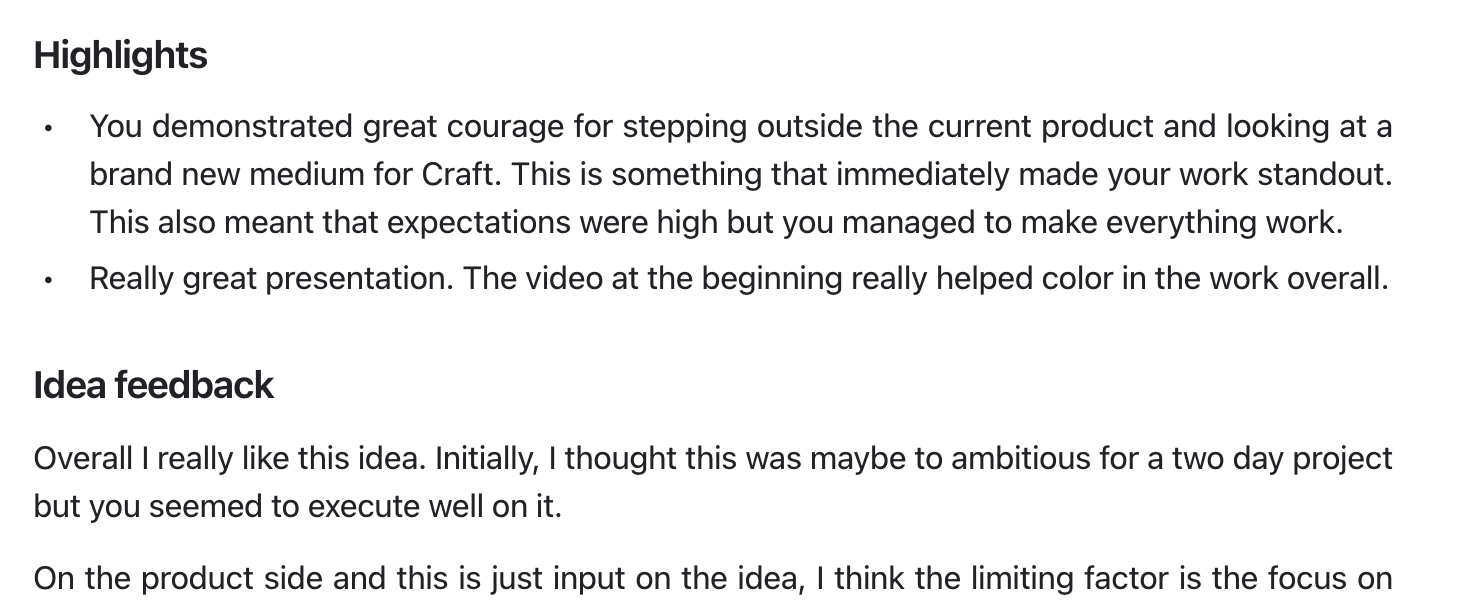Click "Really great presentation" bullet text
Screen dimensions: 1458x604
tap(270, 279)
